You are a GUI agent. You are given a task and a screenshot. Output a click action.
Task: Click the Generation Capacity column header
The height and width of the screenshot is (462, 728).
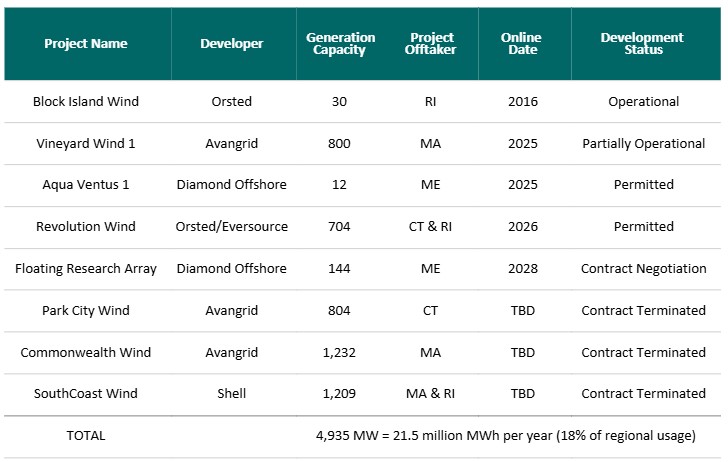[x=340, y=44]
